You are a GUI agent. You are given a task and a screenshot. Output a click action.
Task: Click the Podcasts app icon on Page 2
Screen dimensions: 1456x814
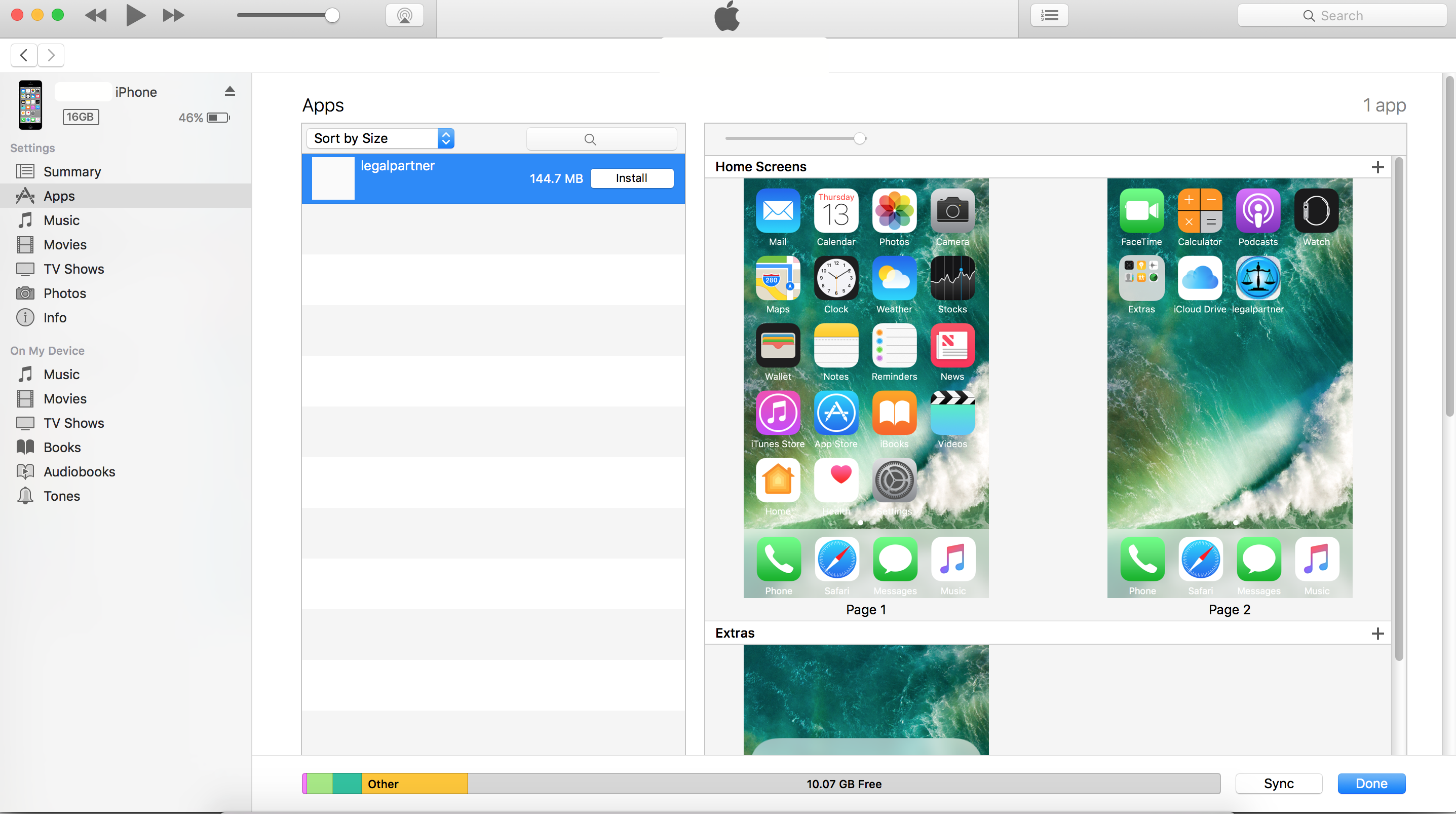click(x=1257, y=210)
